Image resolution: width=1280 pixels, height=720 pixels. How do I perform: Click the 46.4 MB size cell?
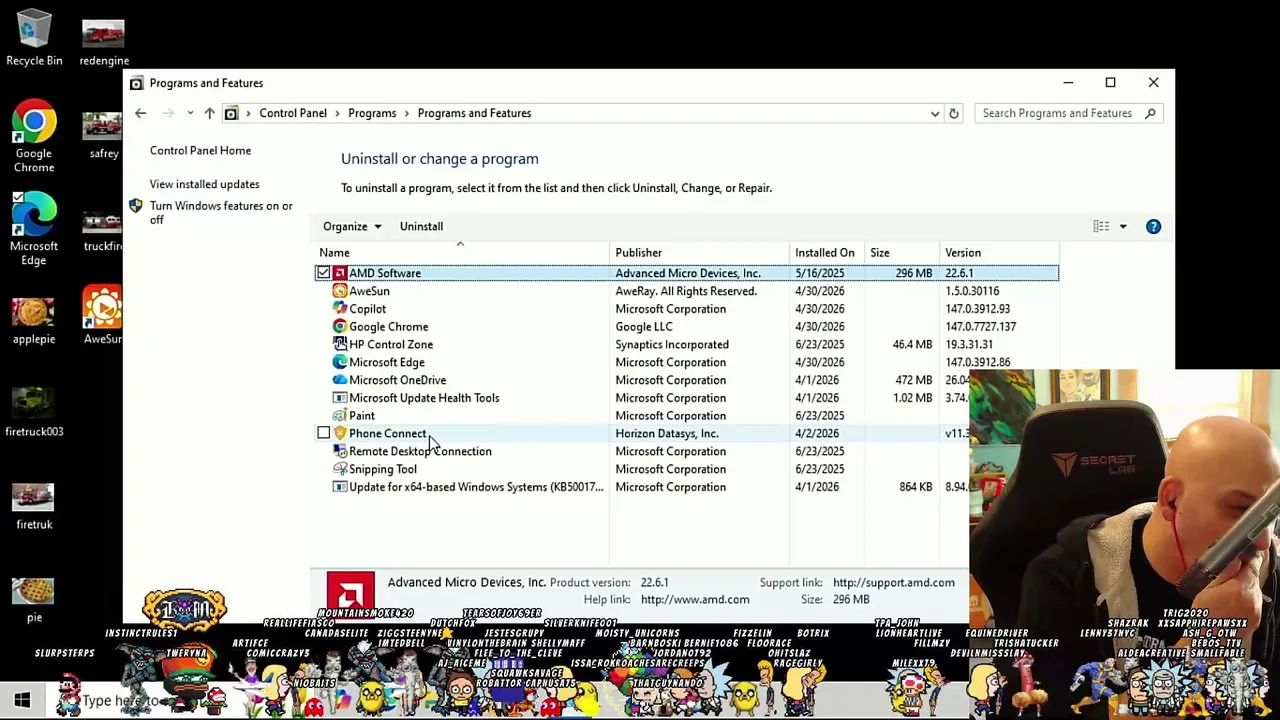coord(912,345)
